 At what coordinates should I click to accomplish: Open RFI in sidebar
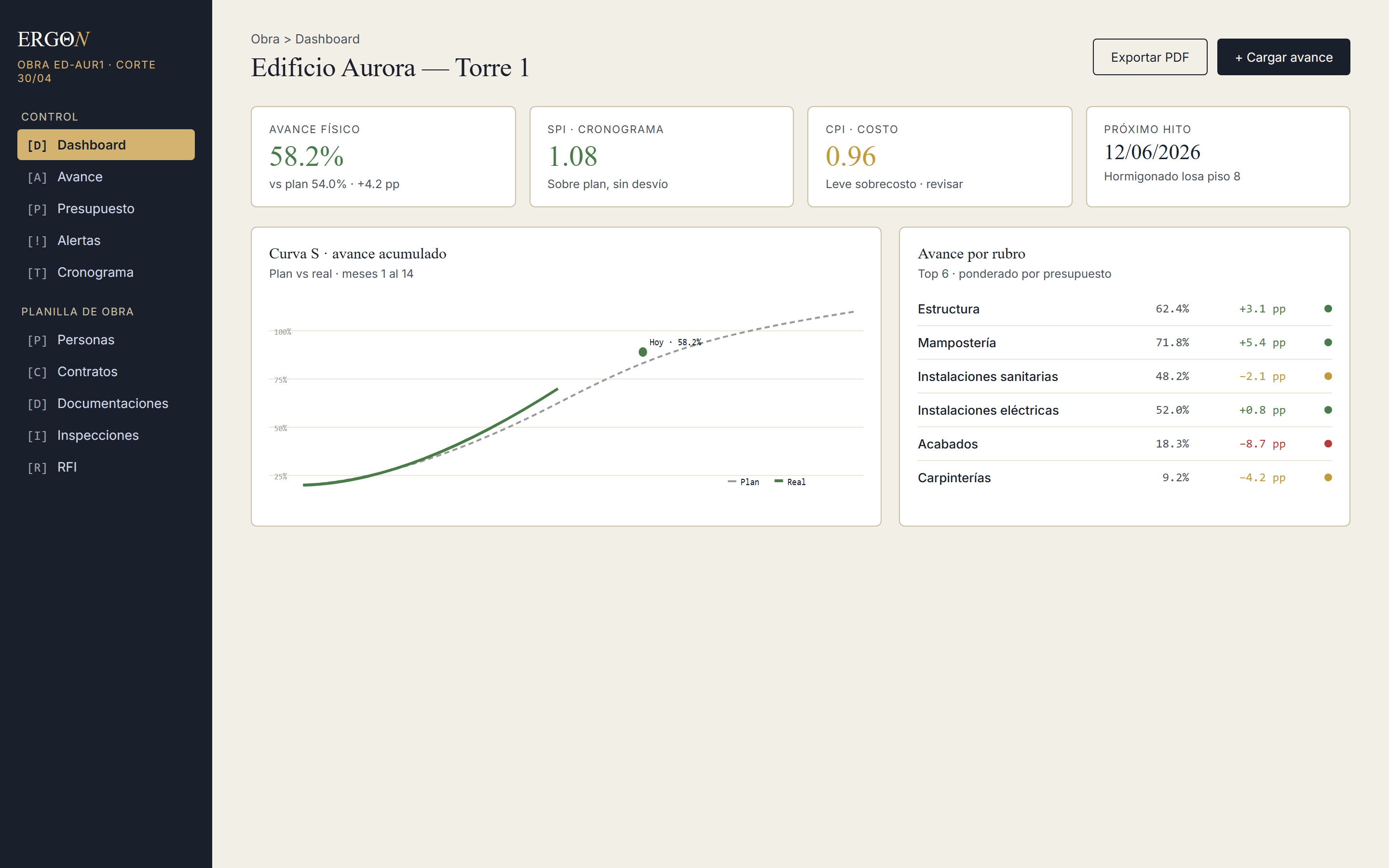coord(106,467)
